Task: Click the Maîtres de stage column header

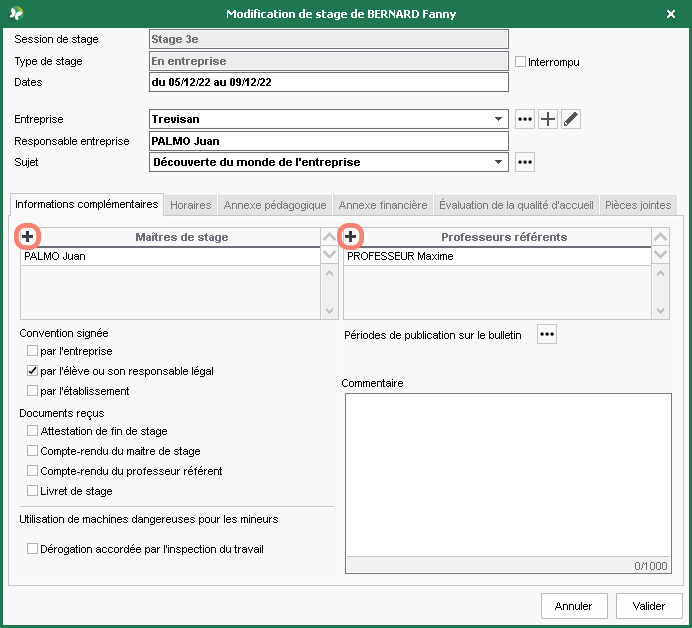Action: [x=182, y=237]
